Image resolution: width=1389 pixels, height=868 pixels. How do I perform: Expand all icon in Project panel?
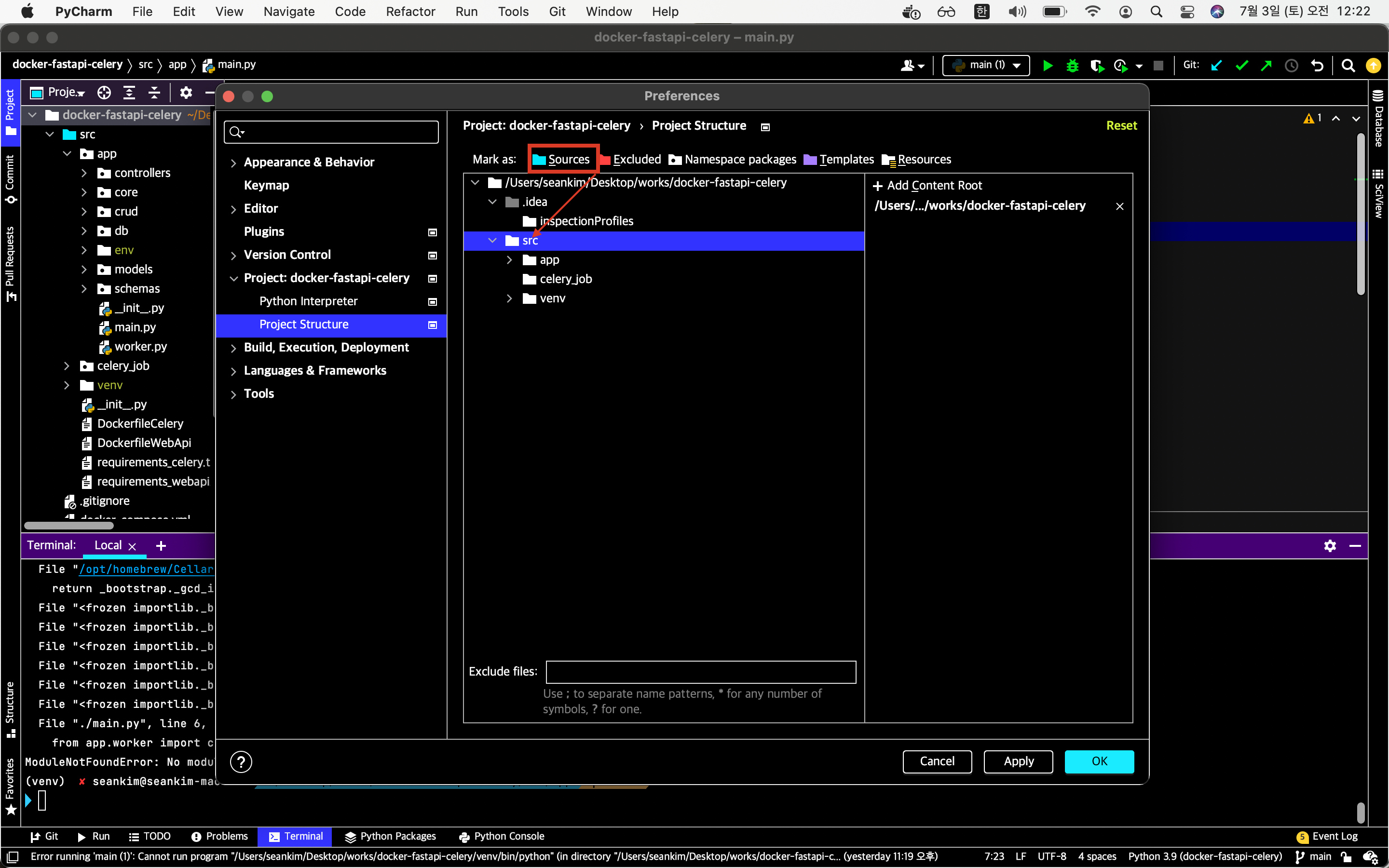(x=129, y=93)
